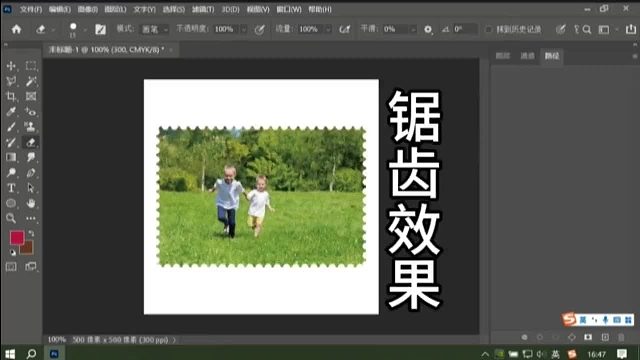Change the screen mode button
640x360 pixels.
(x=31, y=267)
